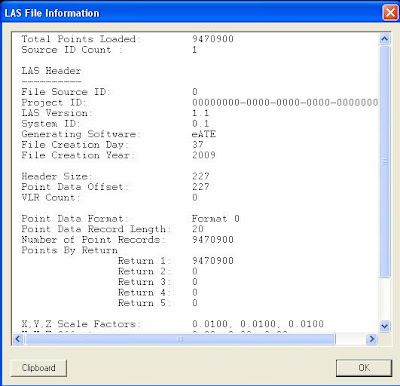Click the Return 1 value 9470900
400x386 pixels.
[213, 261]
